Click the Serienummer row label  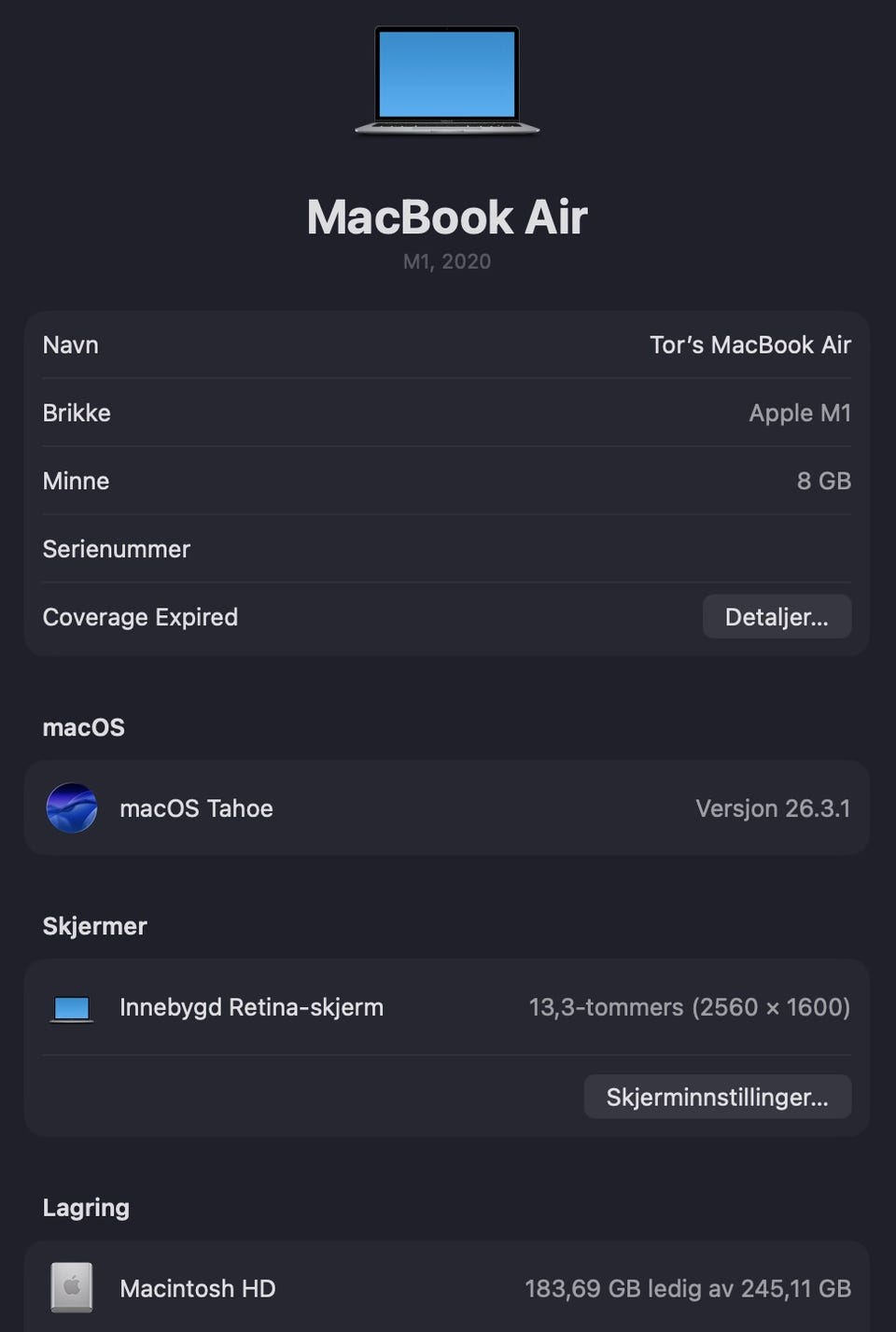(x=117, y=550)
